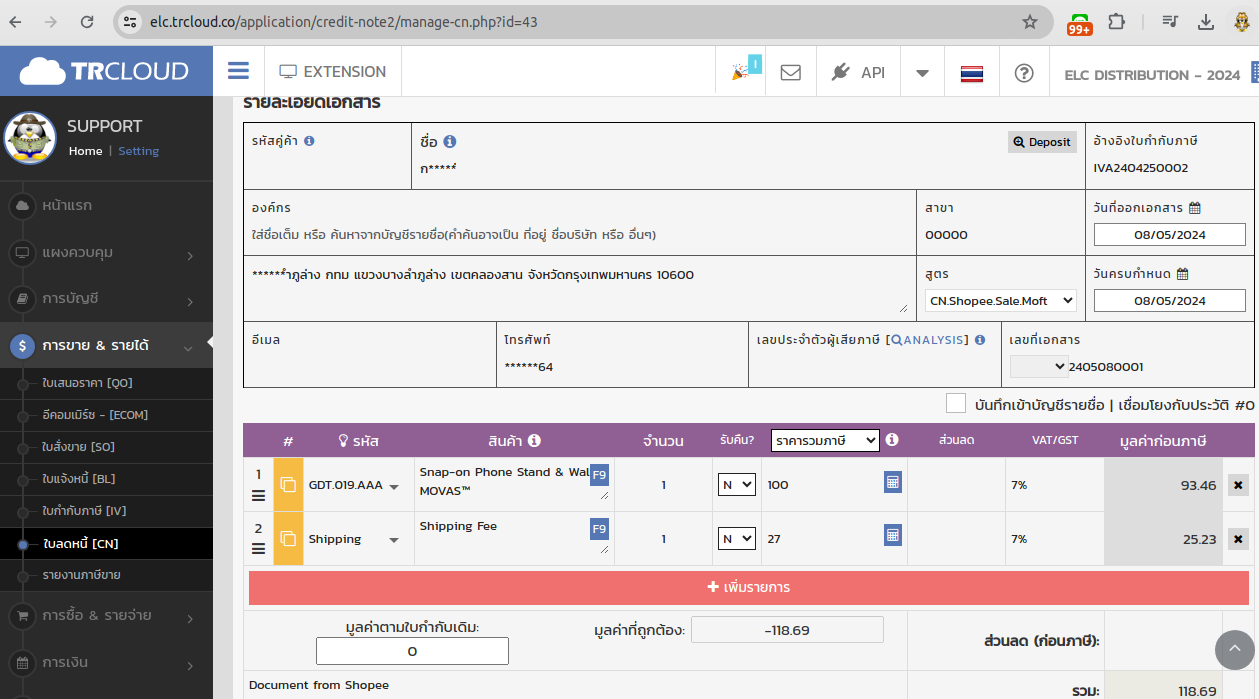Click the copy icon on row 1
Image resolution: width=1259 pixels, height=699 pixels.
[x=288, y=485]
